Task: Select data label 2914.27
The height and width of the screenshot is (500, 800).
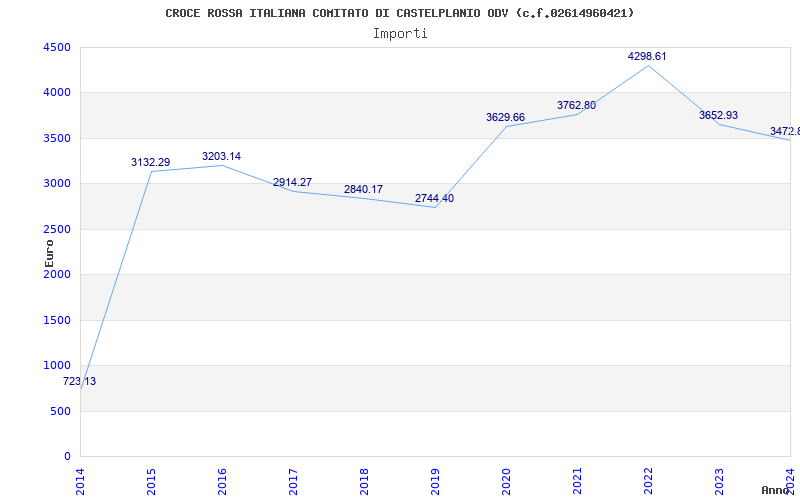Action: (292, 182)
